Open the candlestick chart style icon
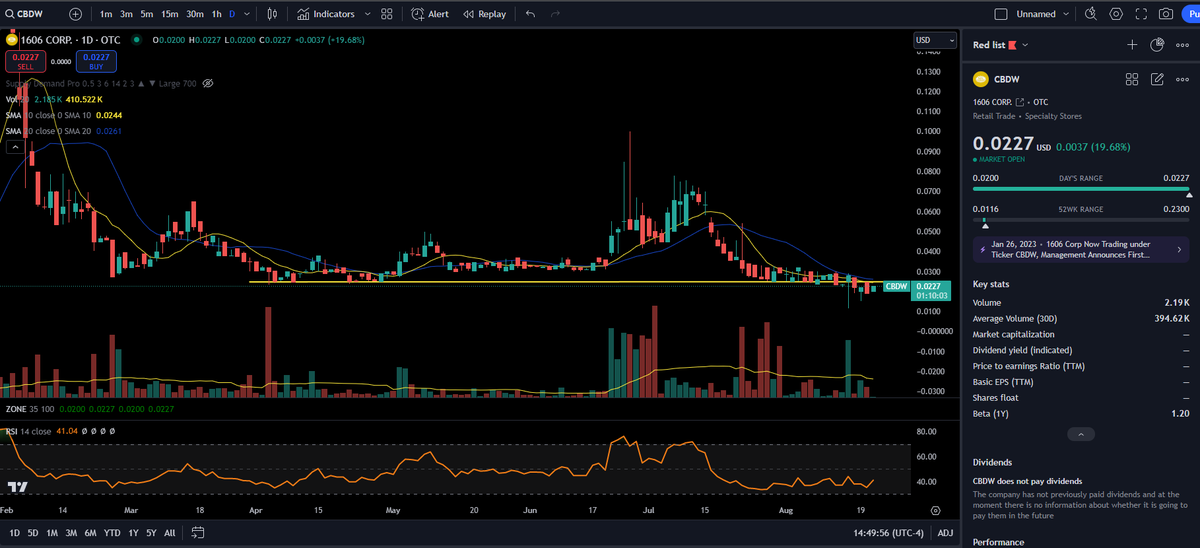 point(273,14)
